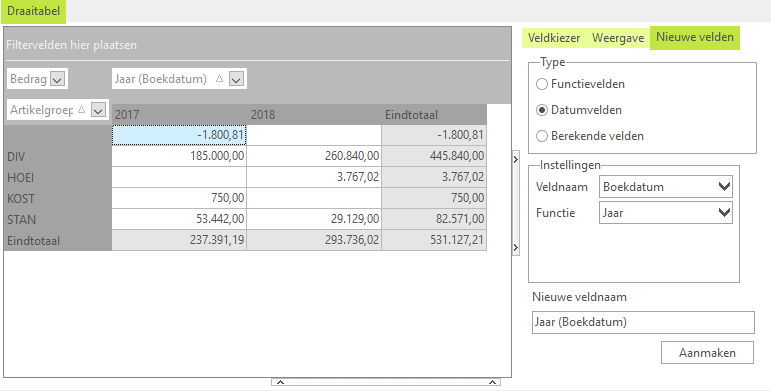Screen dimensions: 771x391
Task: Select the DIV row header
Action: pos(58,156)
